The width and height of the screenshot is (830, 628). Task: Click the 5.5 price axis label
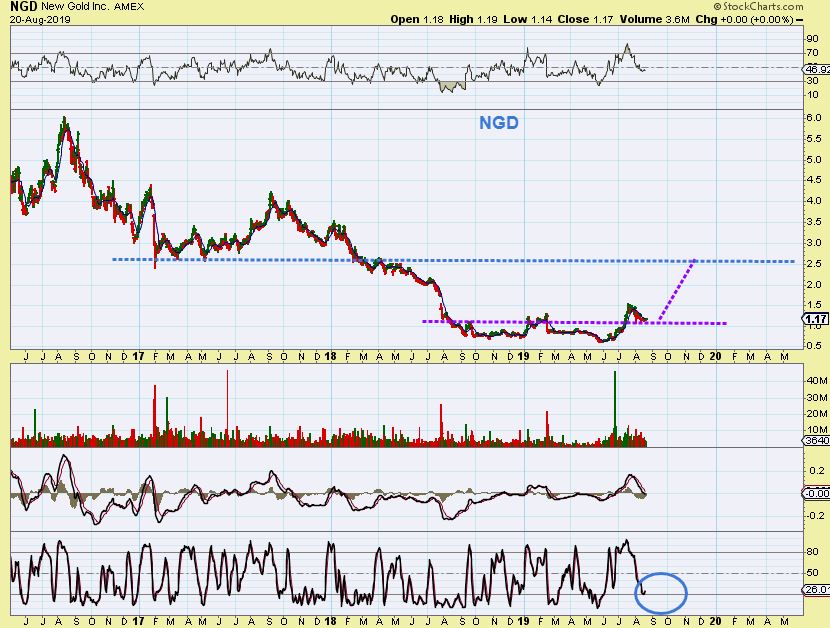pos(814,139)
